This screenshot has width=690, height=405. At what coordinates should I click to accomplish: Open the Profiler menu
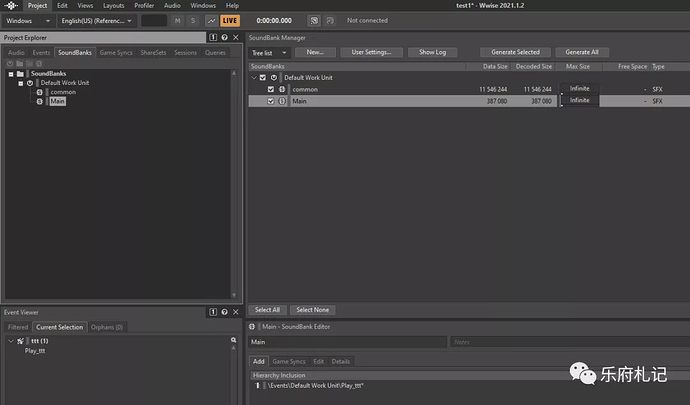point(144,6)
